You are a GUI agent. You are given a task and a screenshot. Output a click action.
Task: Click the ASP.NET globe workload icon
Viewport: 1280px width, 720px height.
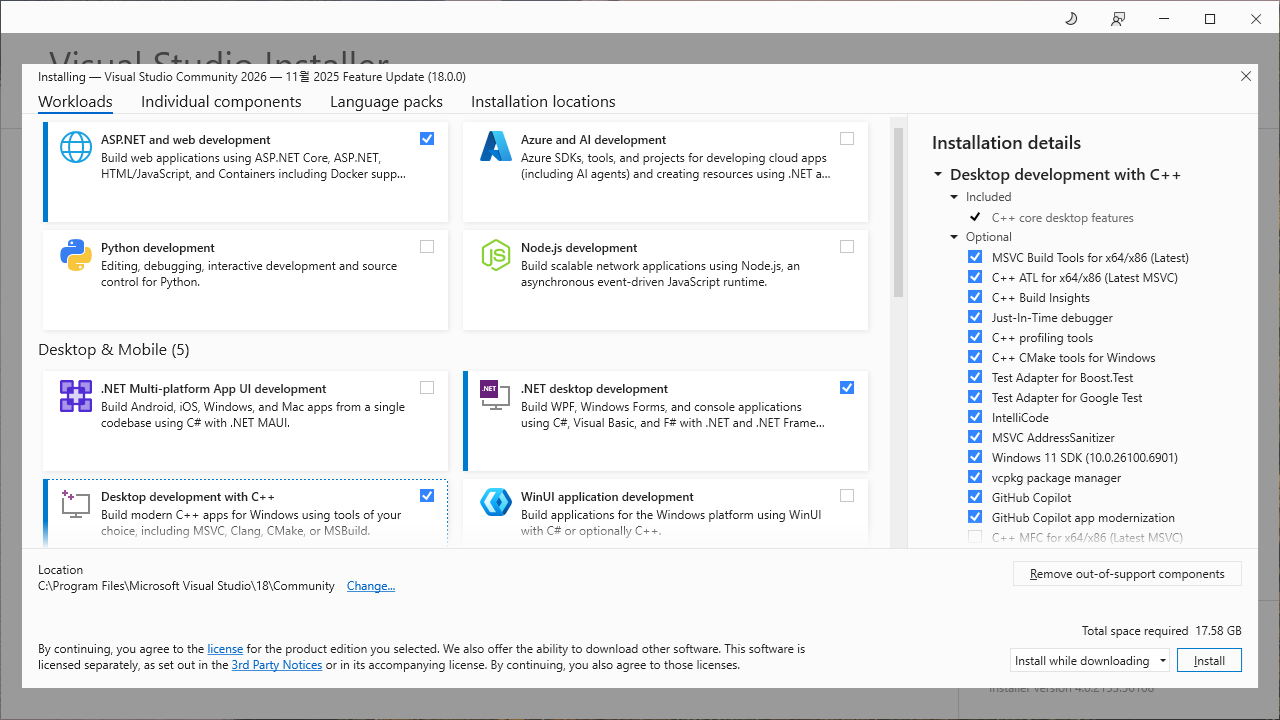point(76,147)
